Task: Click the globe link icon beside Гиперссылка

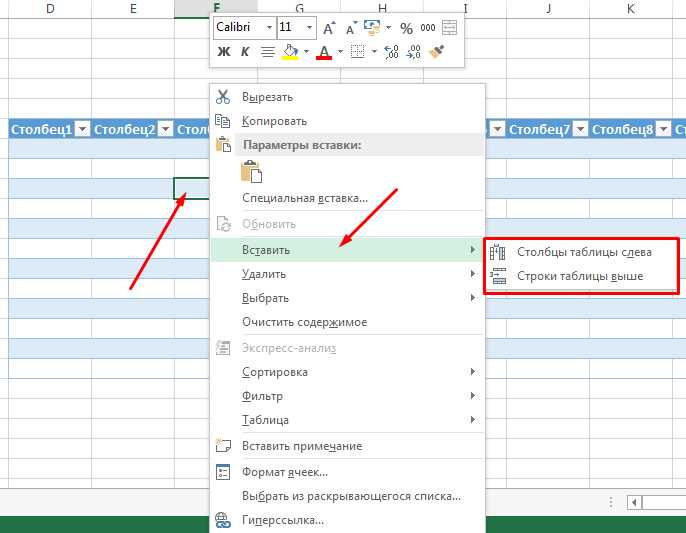Action: pos(223,520)
